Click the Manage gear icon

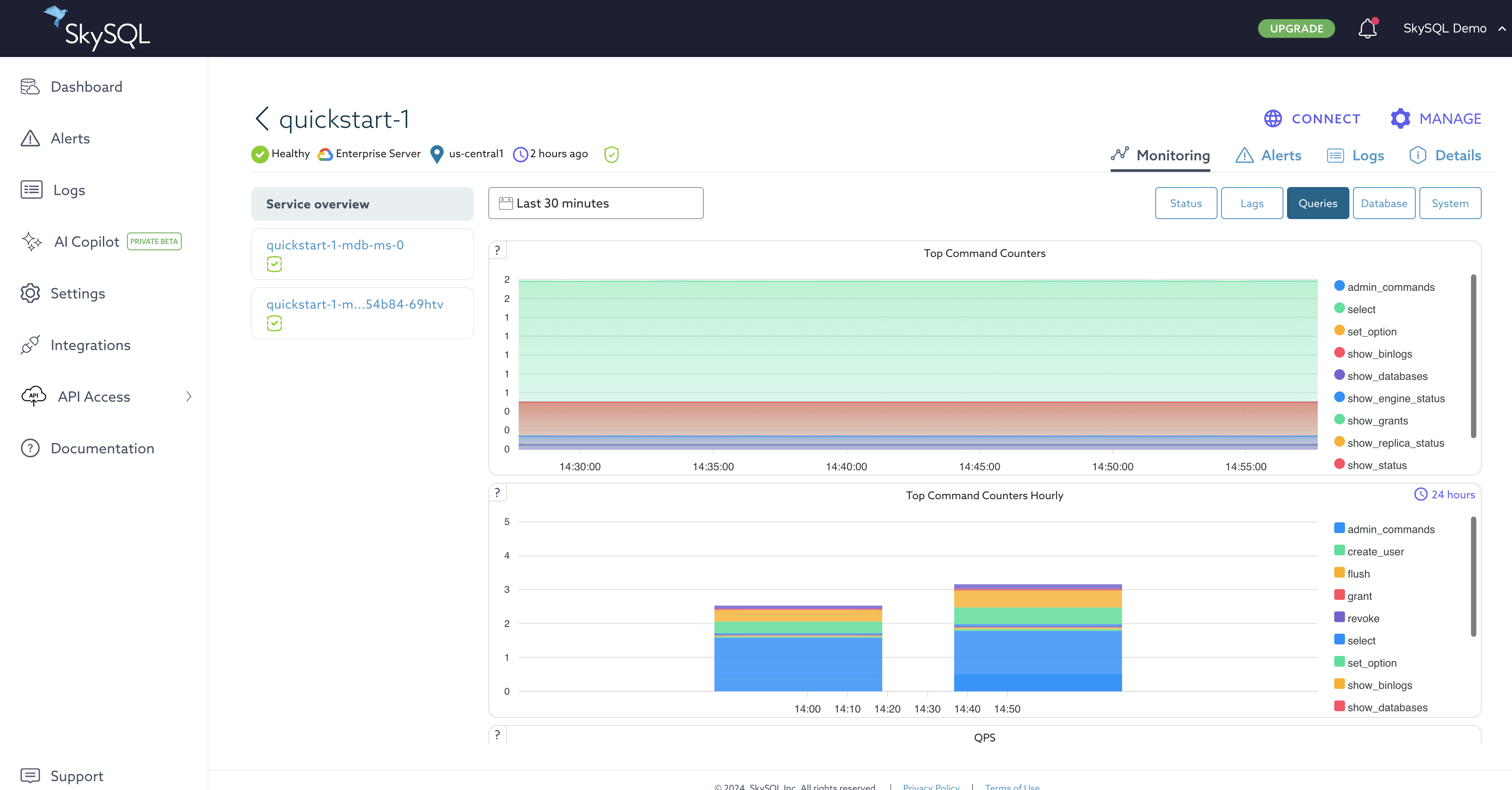(x=1400, y=118)
